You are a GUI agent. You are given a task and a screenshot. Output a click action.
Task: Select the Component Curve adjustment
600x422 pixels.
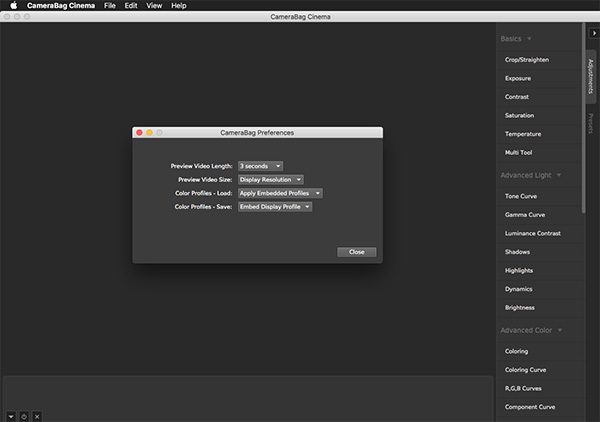click(540, 407)
